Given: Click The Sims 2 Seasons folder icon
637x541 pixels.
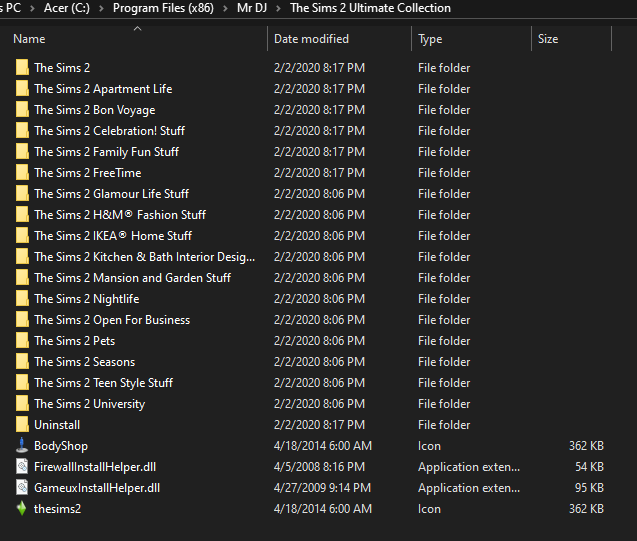Looking at the screenshot, I should click(x=22, y=362).
